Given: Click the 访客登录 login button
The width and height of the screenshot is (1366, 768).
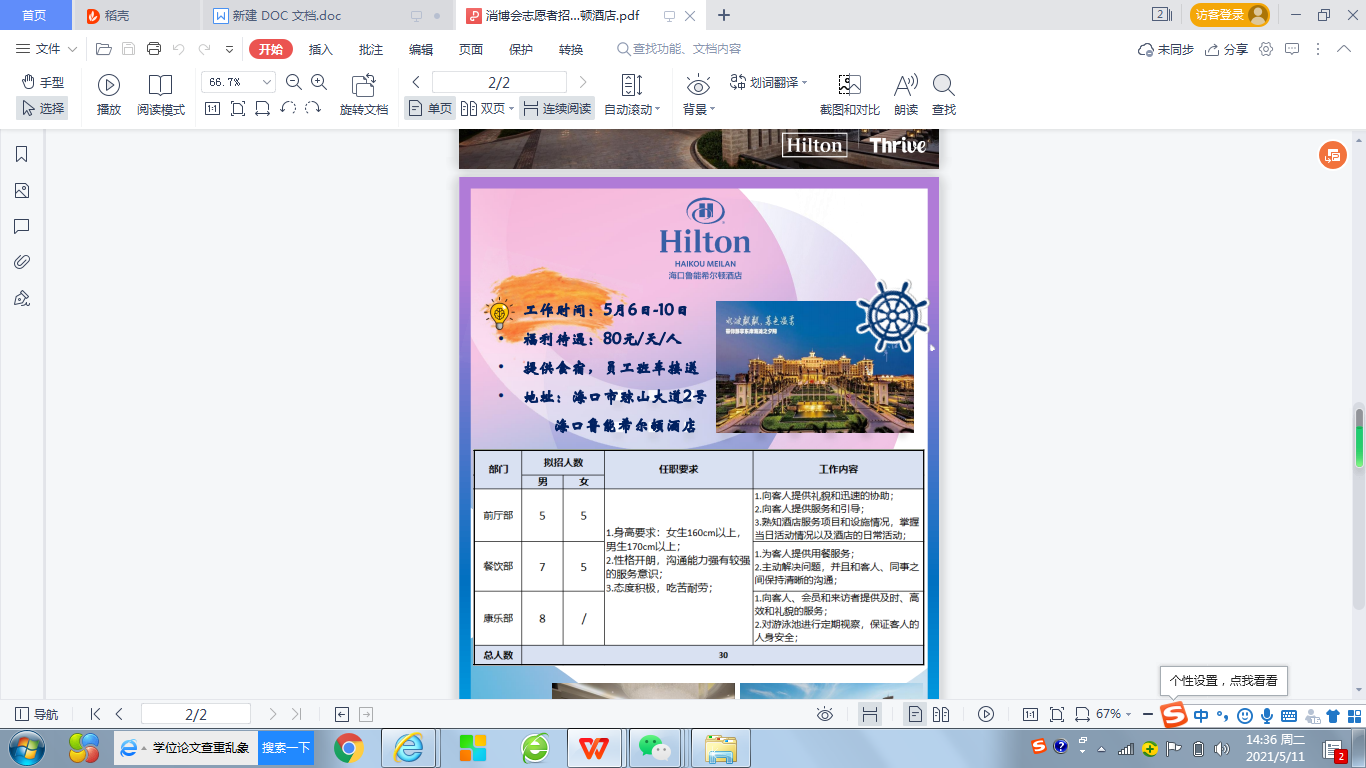Looking at the screenshot, I should (1229, 15).
